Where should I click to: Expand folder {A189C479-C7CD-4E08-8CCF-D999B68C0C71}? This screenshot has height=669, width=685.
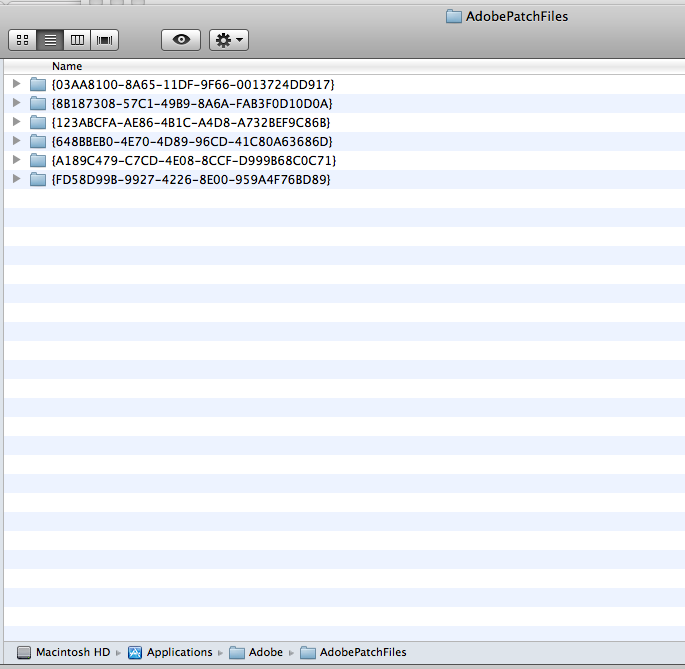[17, 159]
